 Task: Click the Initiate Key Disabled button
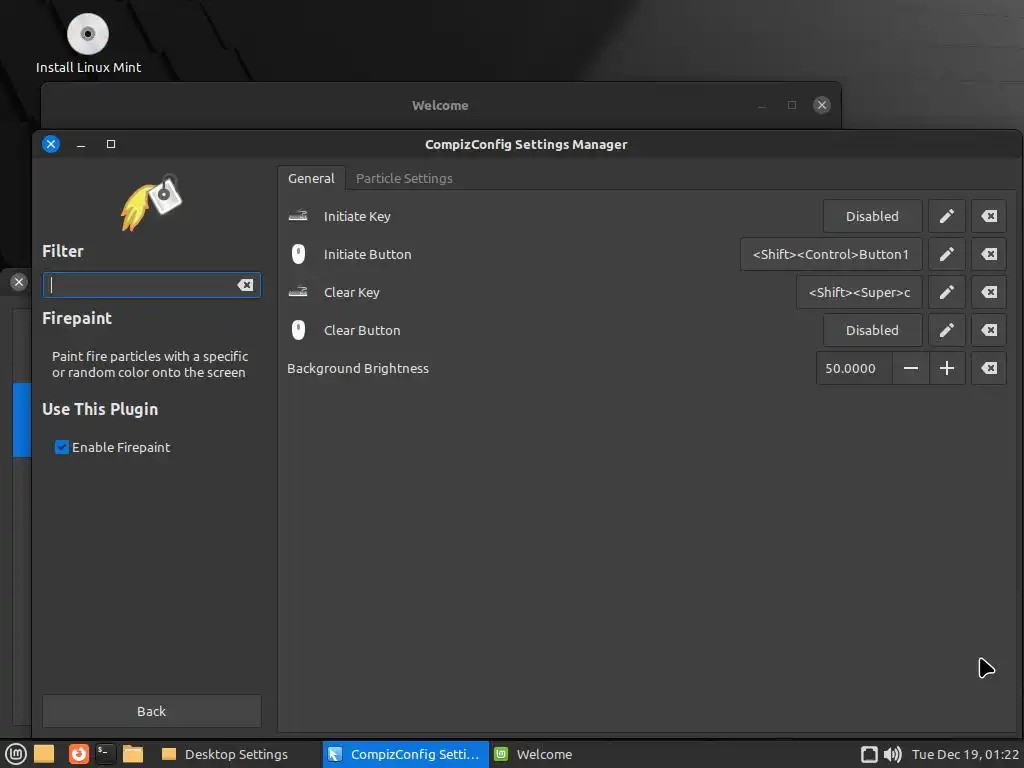[x=872, y=216]
